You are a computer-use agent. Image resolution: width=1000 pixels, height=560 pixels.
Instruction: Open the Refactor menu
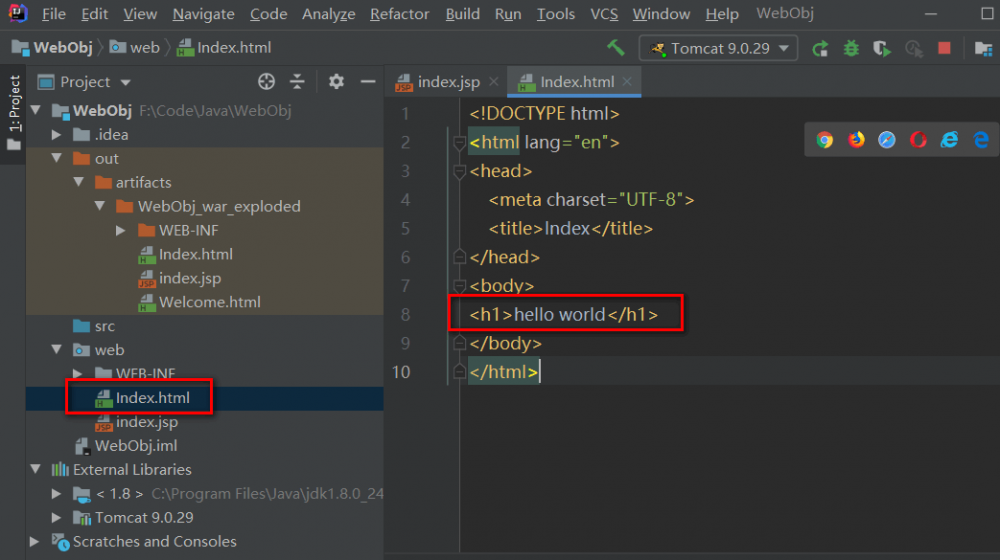(399, 13)
